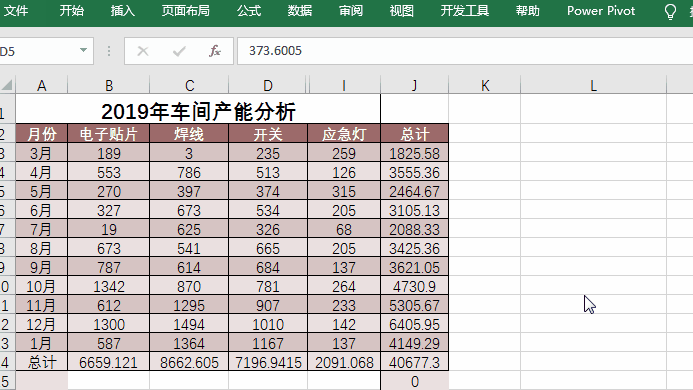Select cell with value 189

click(x=109, y=153)
